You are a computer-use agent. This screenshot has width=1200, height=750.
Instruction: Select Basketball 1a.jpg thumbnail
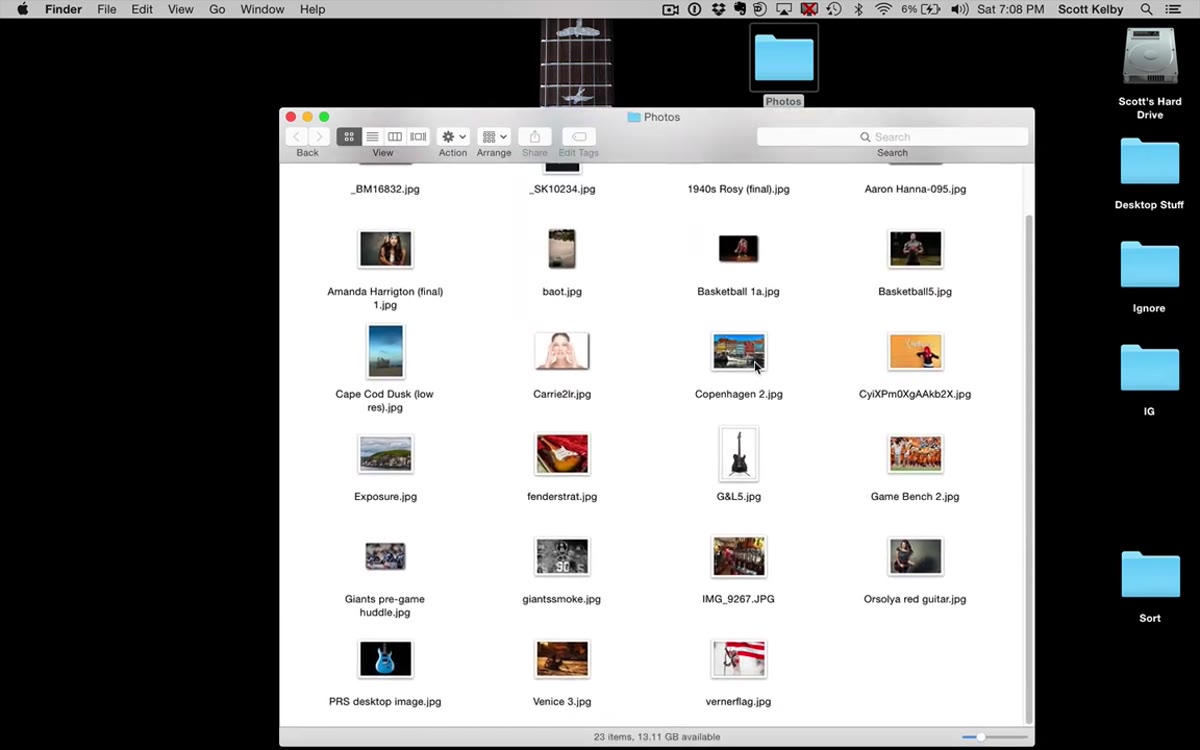pyautogui.click(x=739, y=249)
